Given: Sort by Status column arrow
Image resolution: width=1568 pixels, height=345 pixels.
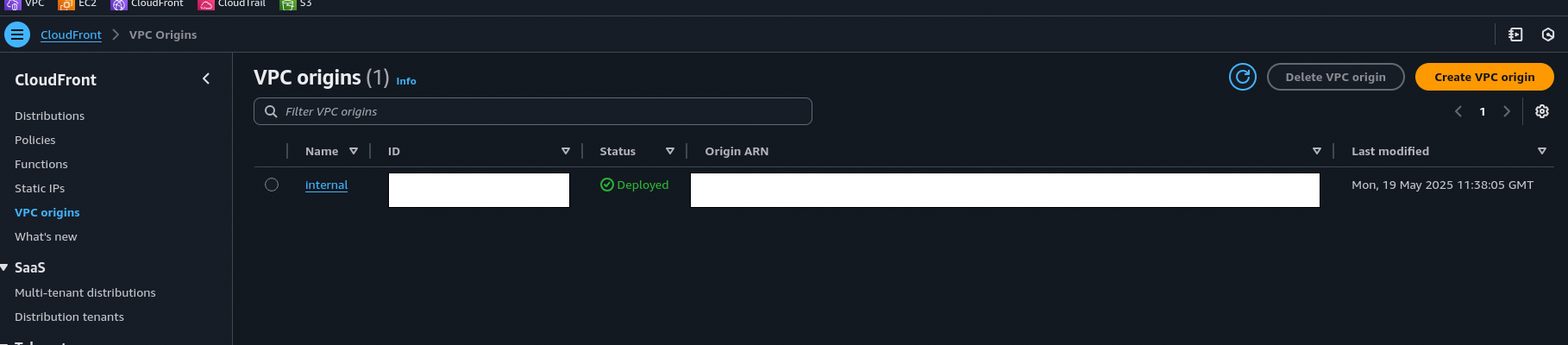Looking at the screenshot, I should [670, 151].
